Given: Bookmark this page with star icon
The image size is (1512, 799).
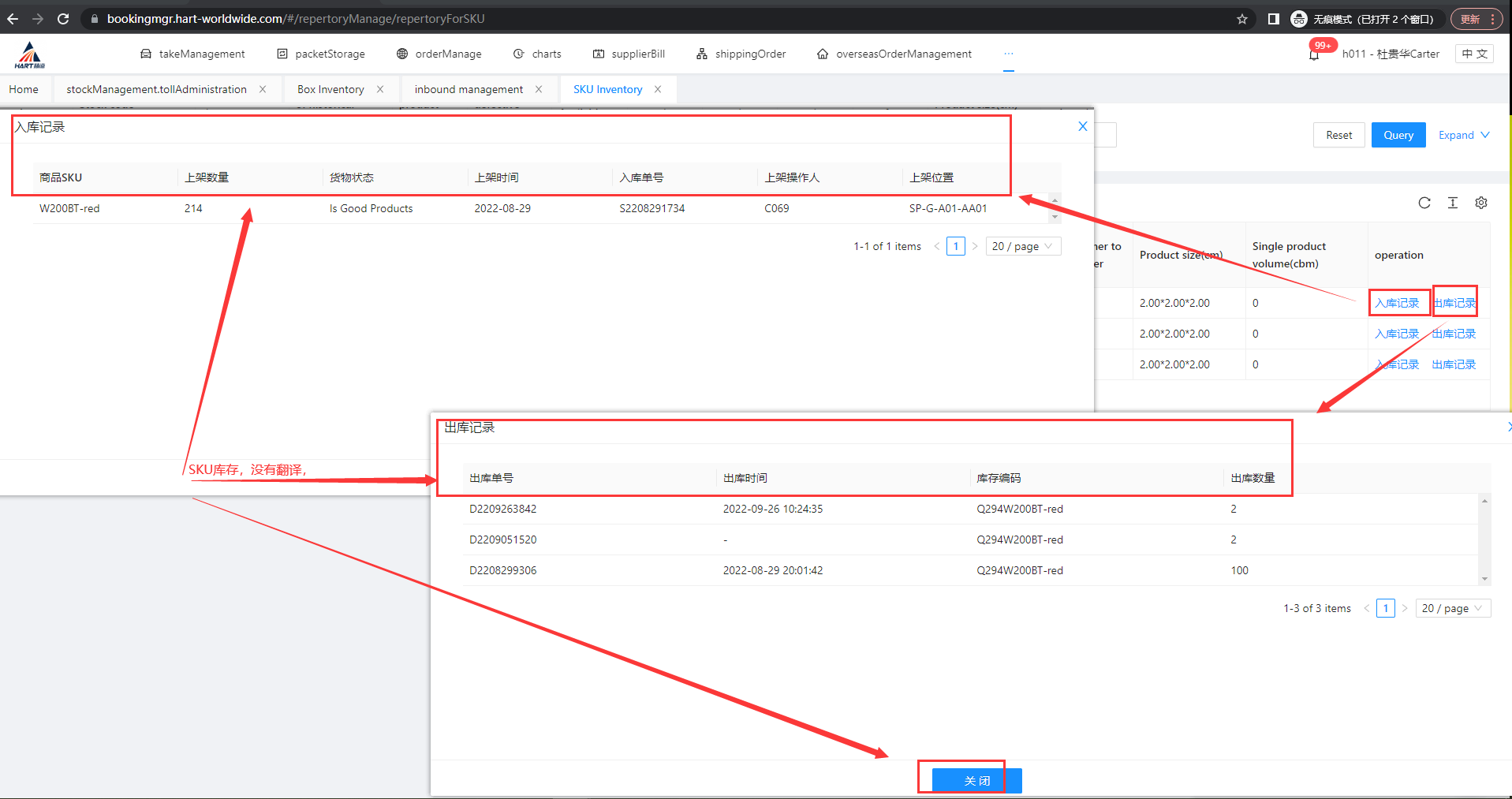Looking at the screenshot, I should [x=1241, y=19].
